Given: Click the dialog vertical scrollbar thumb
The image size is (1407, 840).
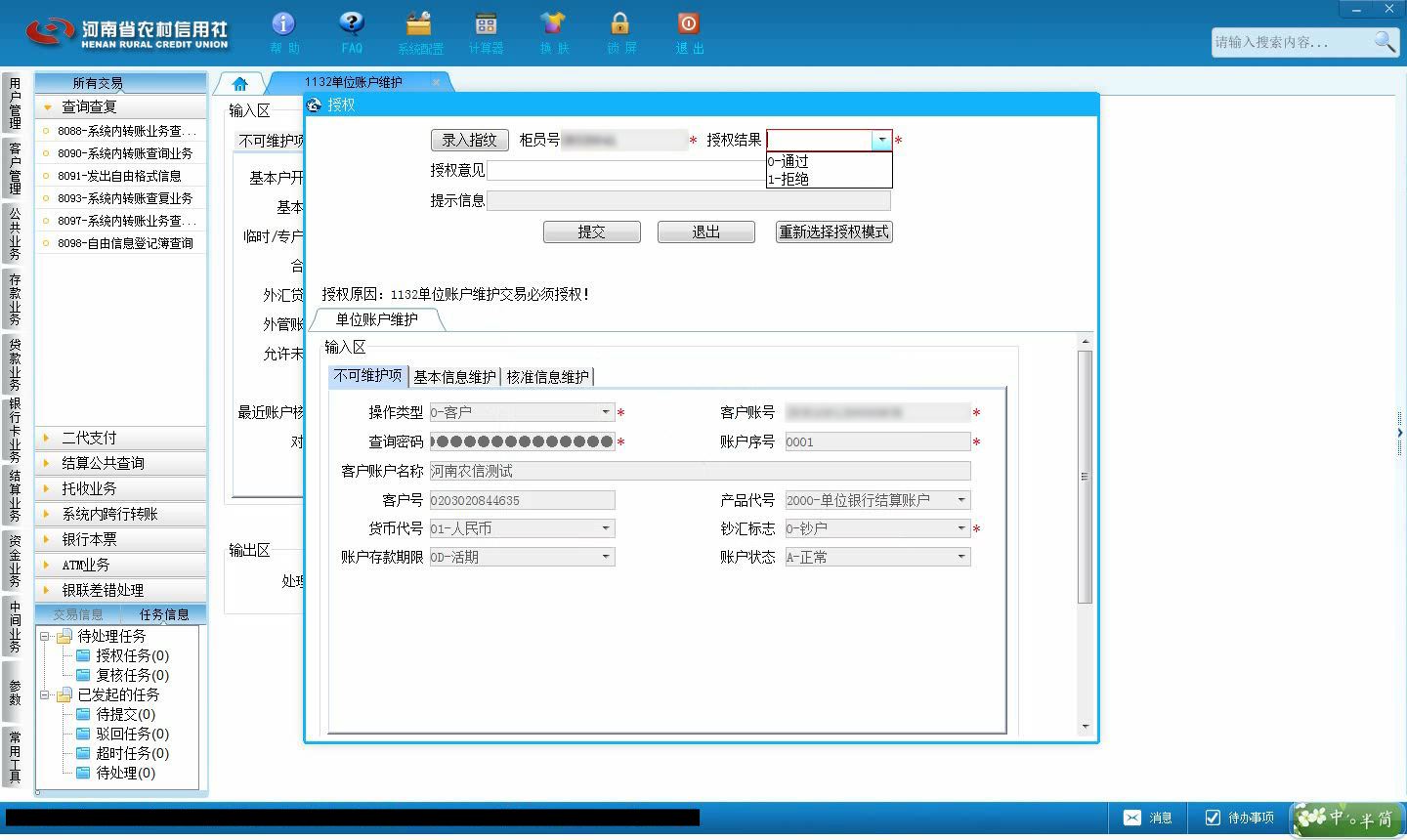Looking at the screenshot, I should (1085, 476).
